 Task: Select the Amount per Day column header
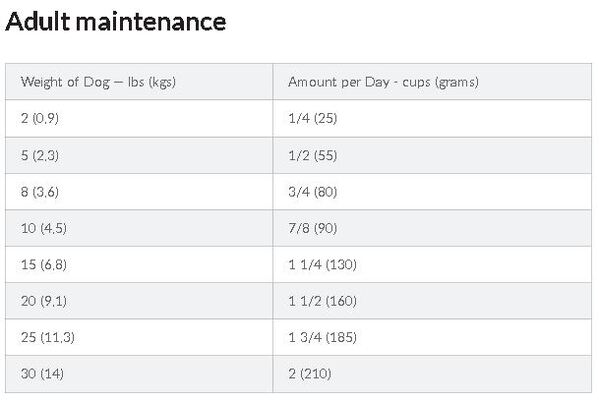click(432, 82)
